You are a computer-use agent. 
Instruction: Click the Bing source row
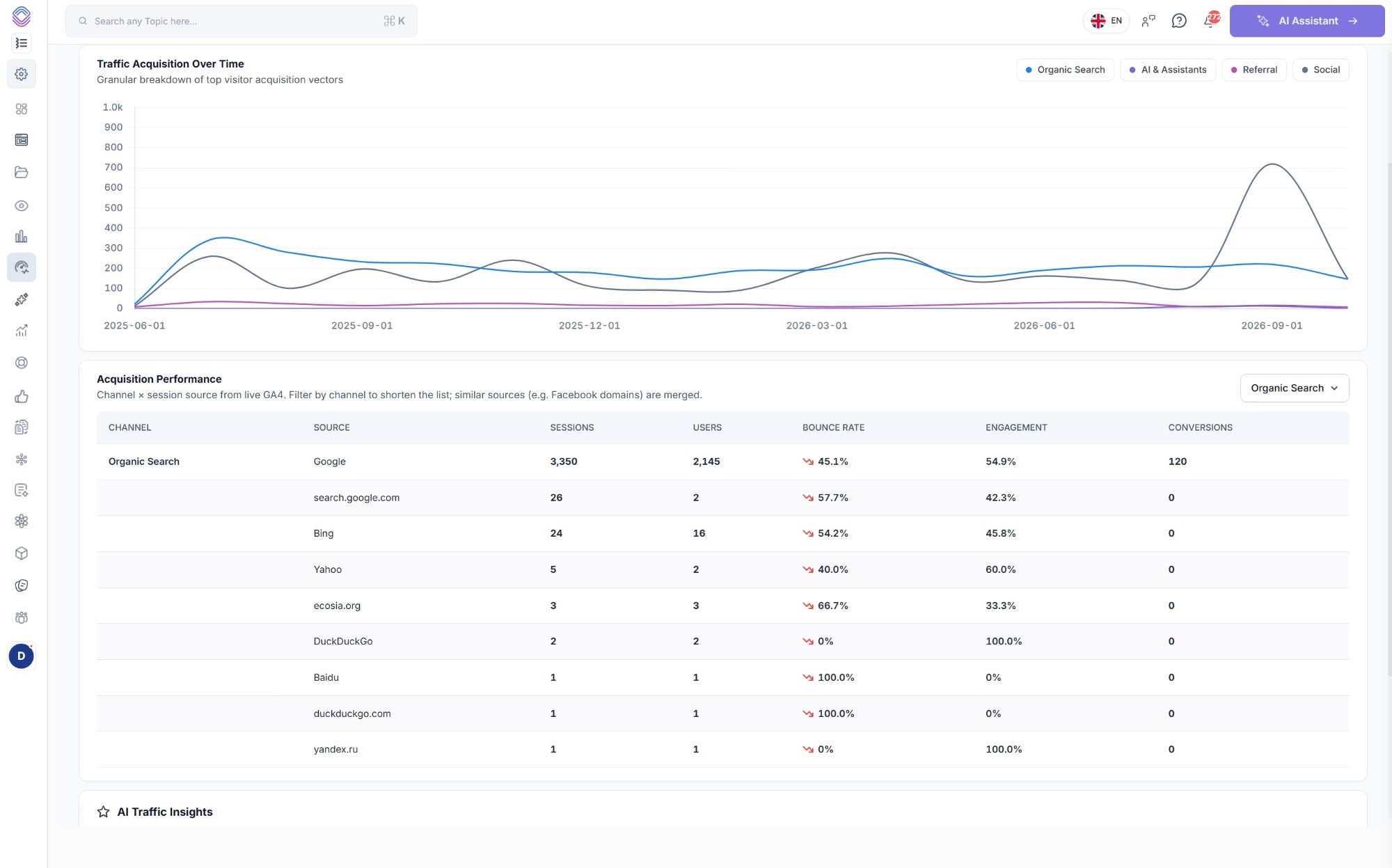tap(722, 533)
